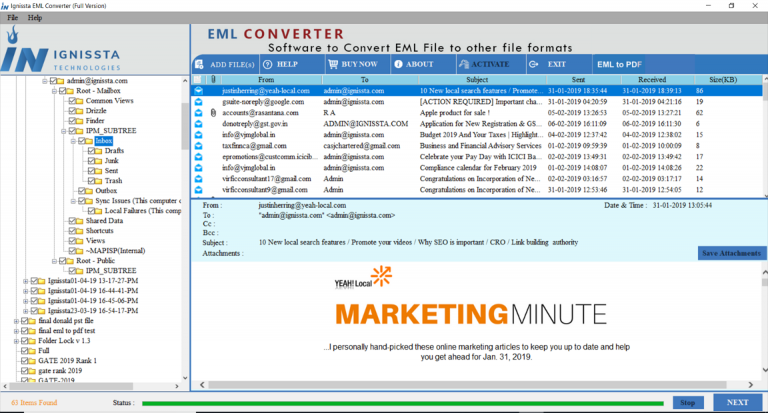Click the Buy Now cart icon
This screenshot has width=768, height=413.
(x=333, y=64)
